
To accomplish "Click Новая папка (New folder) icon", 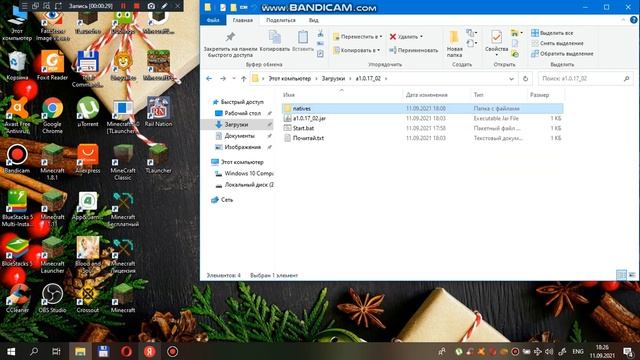I will point(454,44).
